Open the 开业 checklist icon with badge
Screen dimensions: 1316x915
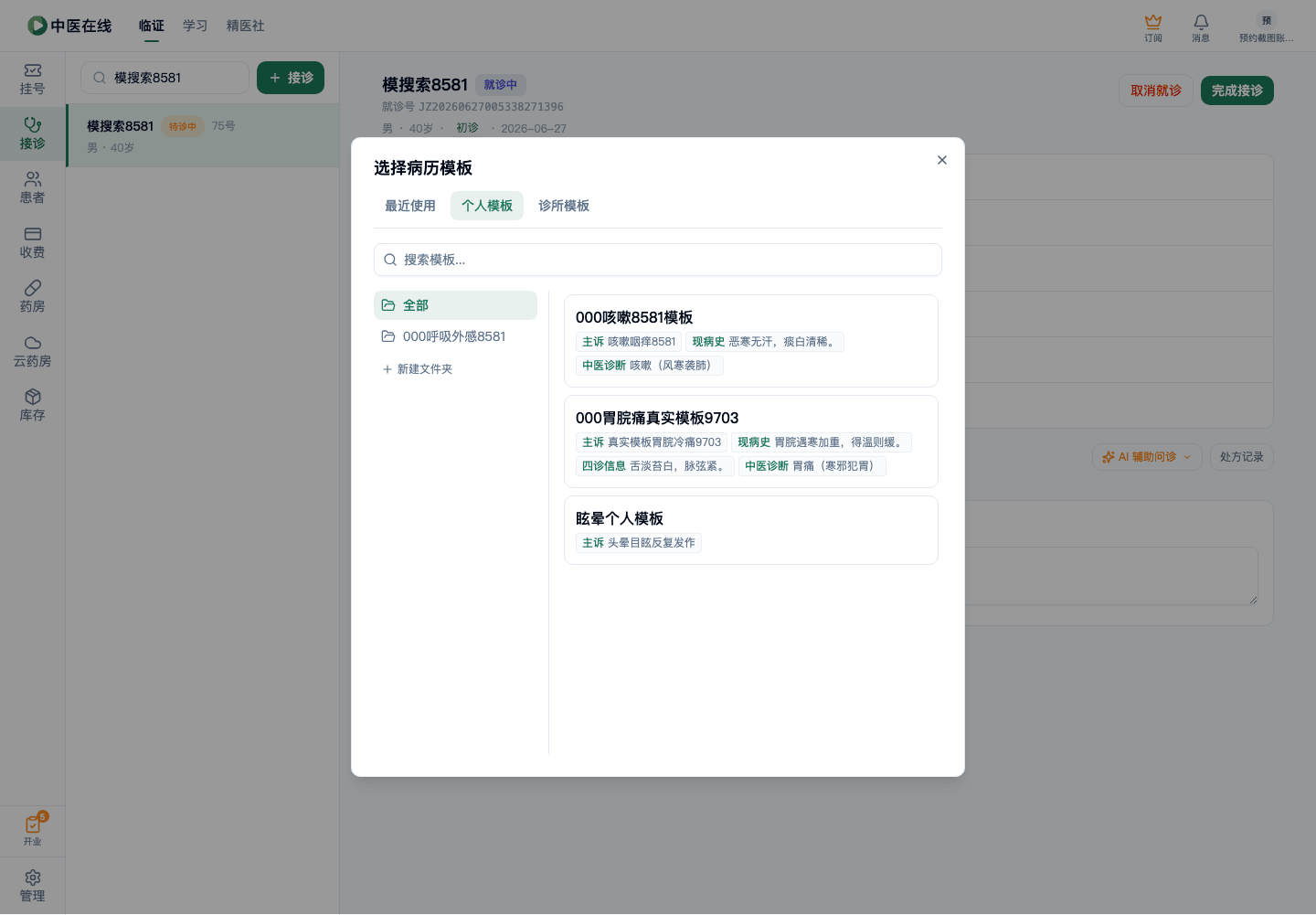[32, 830]
